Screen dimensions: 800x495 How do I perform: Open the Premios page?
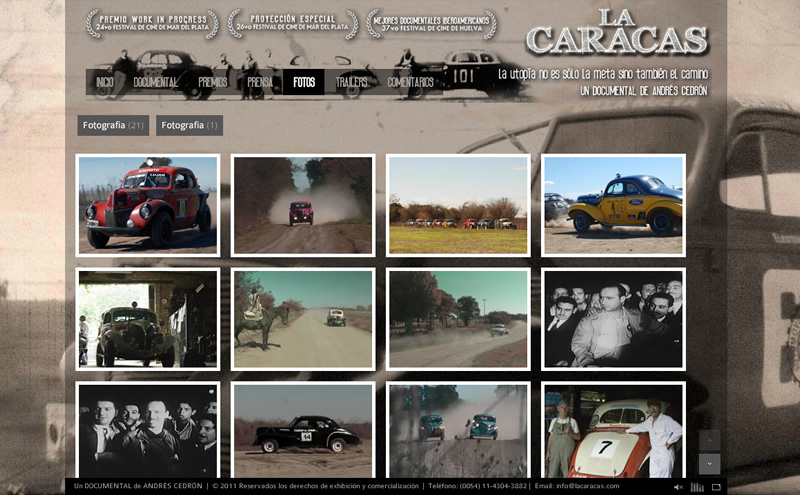pyautogui.click(x=212, y=82)
